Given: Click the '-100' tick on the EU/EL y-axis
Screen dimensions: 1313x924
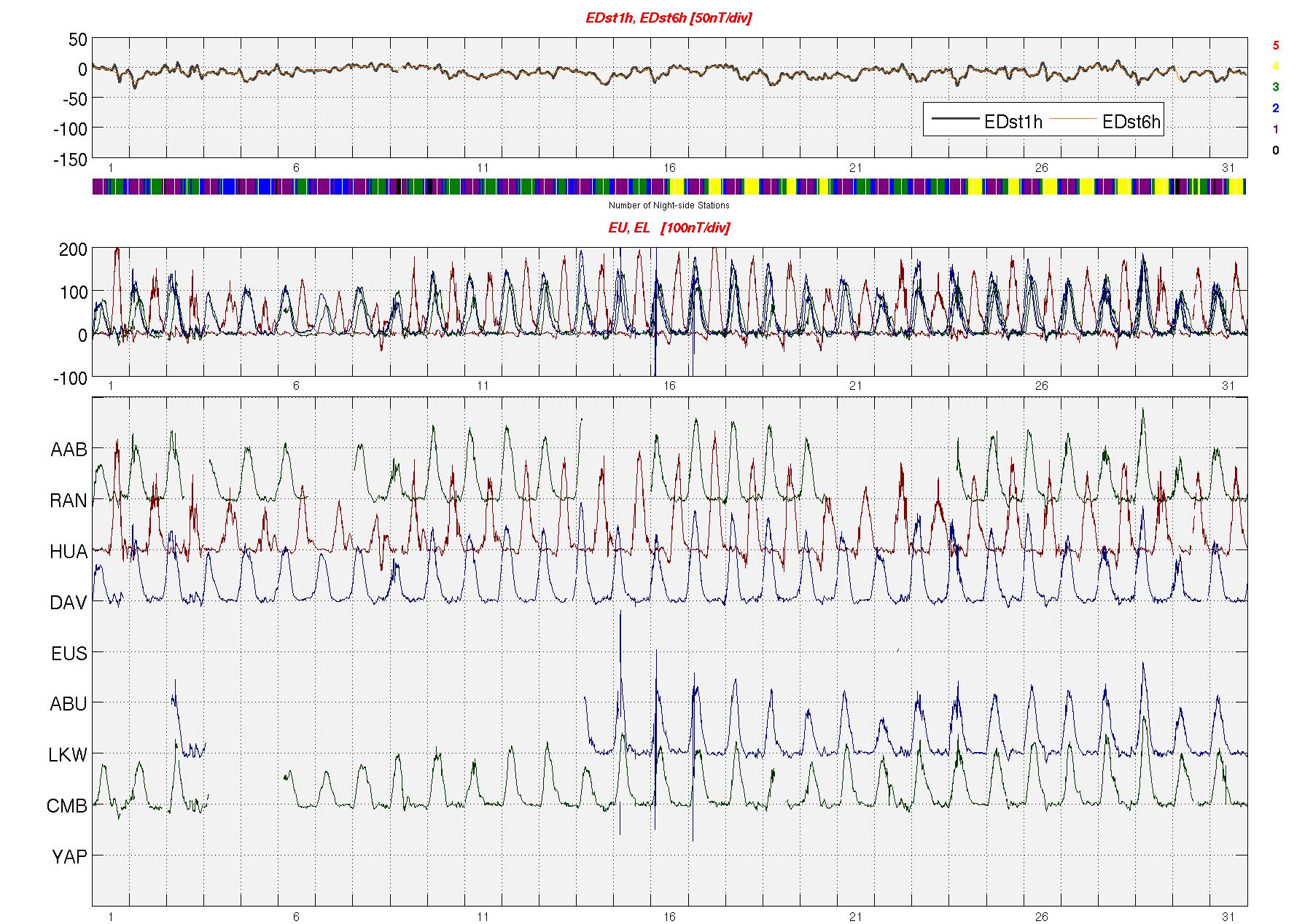Looking at the screenshot, I should pyautogui.click(x=70, y=379).
